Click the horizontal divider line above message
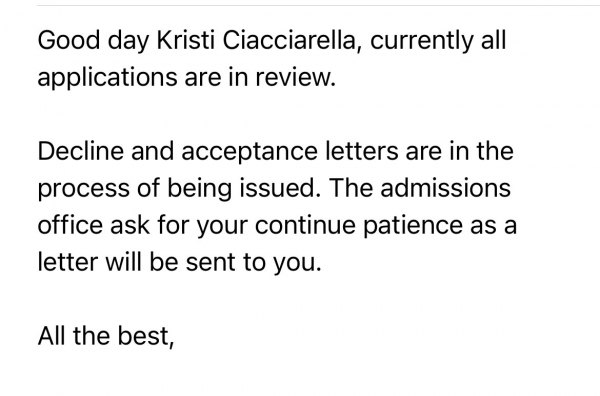This screenshot has width=600, height=396. coord(318,5)
